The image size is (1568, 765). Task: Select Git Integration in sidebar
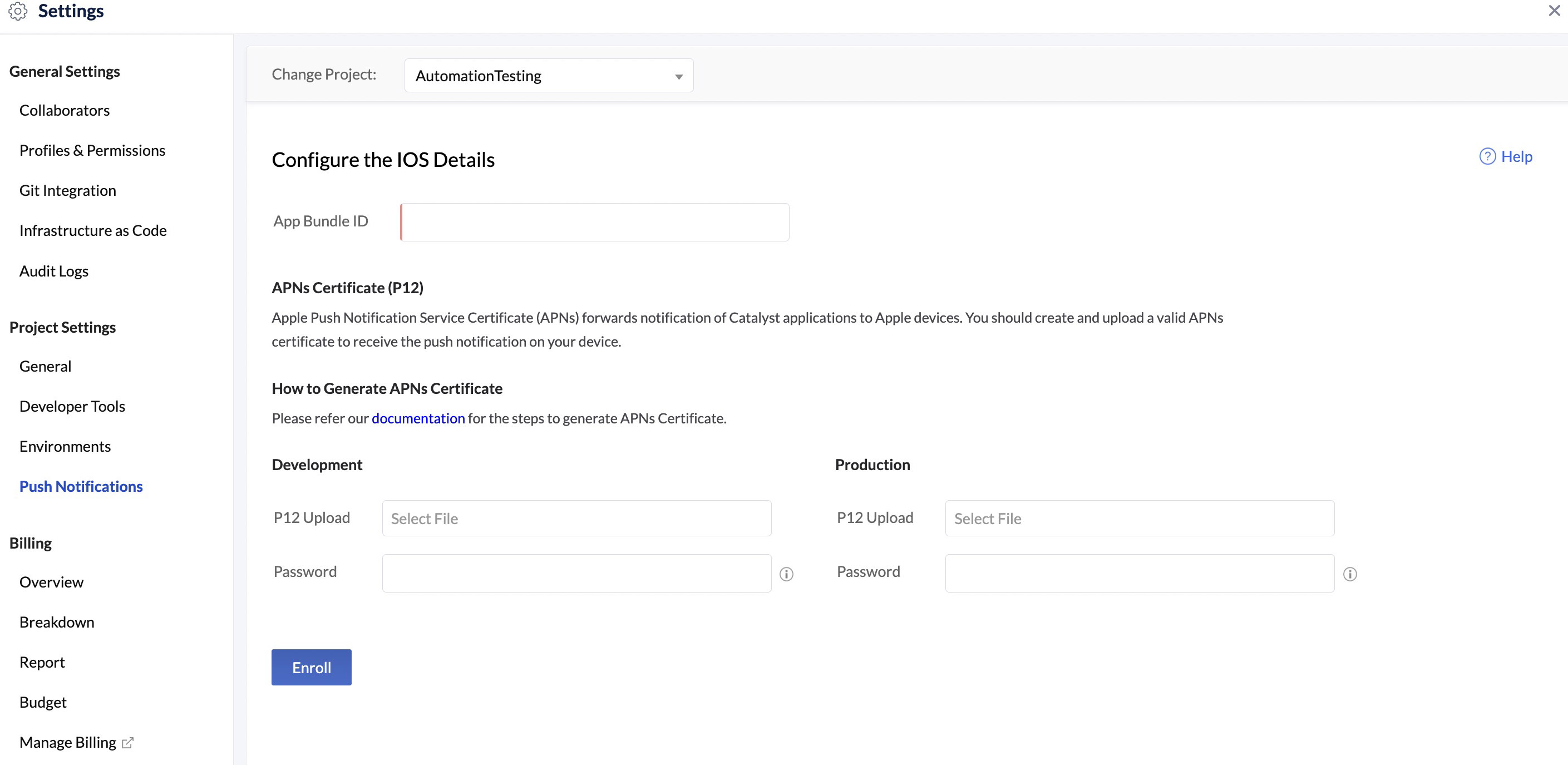(67, 190)
